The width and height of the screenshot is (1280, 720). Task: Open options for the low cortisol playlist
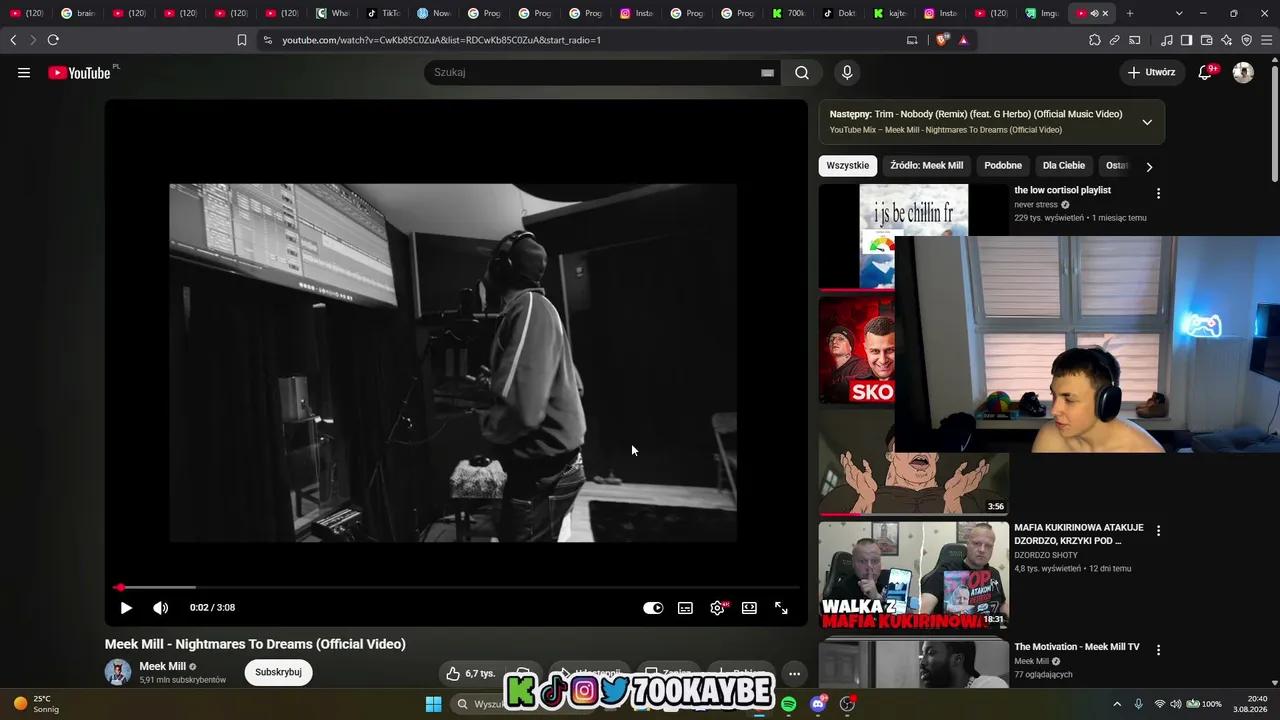point(1158,193)
